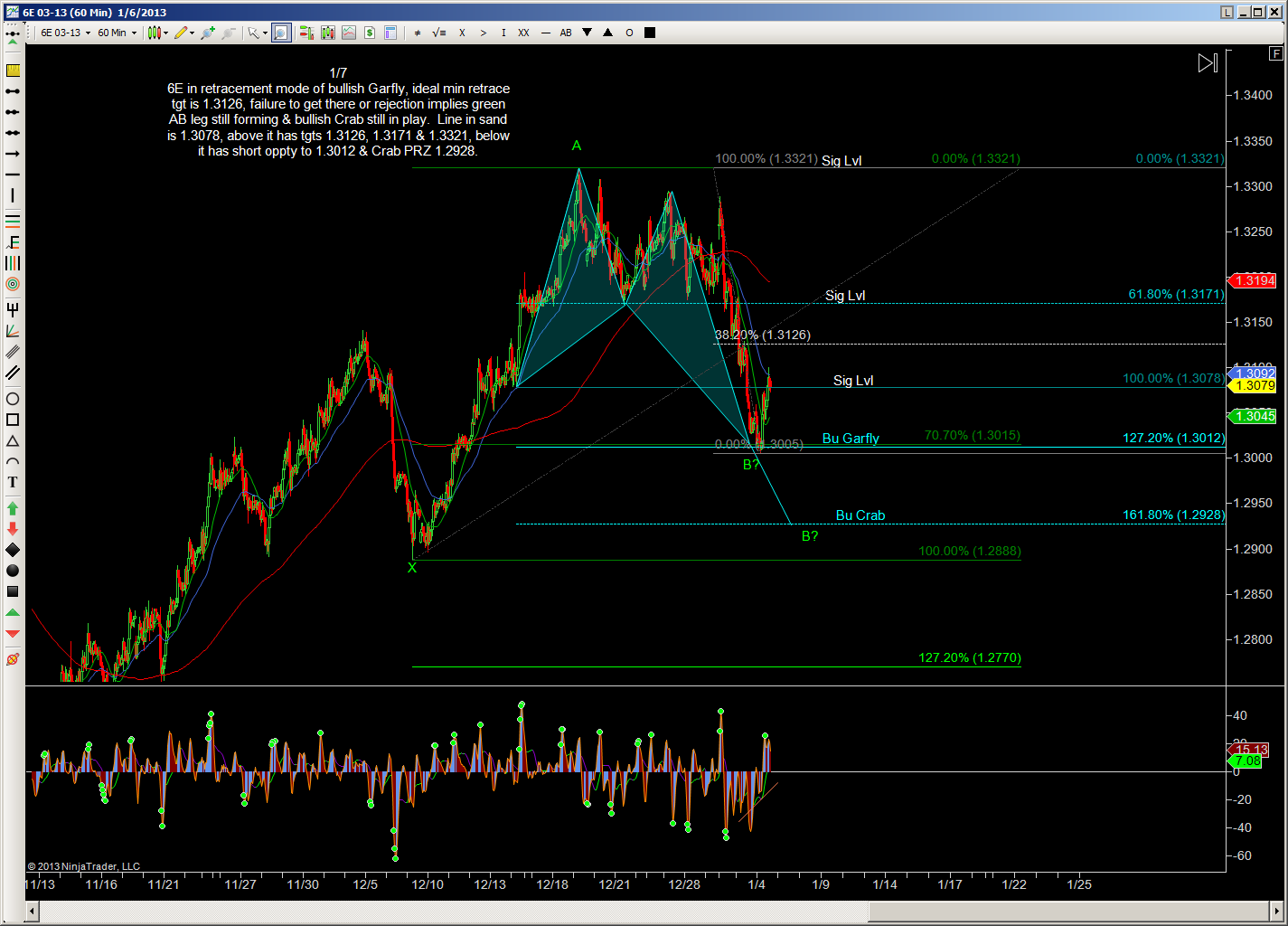Open the candlestick chart style dropdown
This screenshot has width=1288, height=926.
[158, 33]
